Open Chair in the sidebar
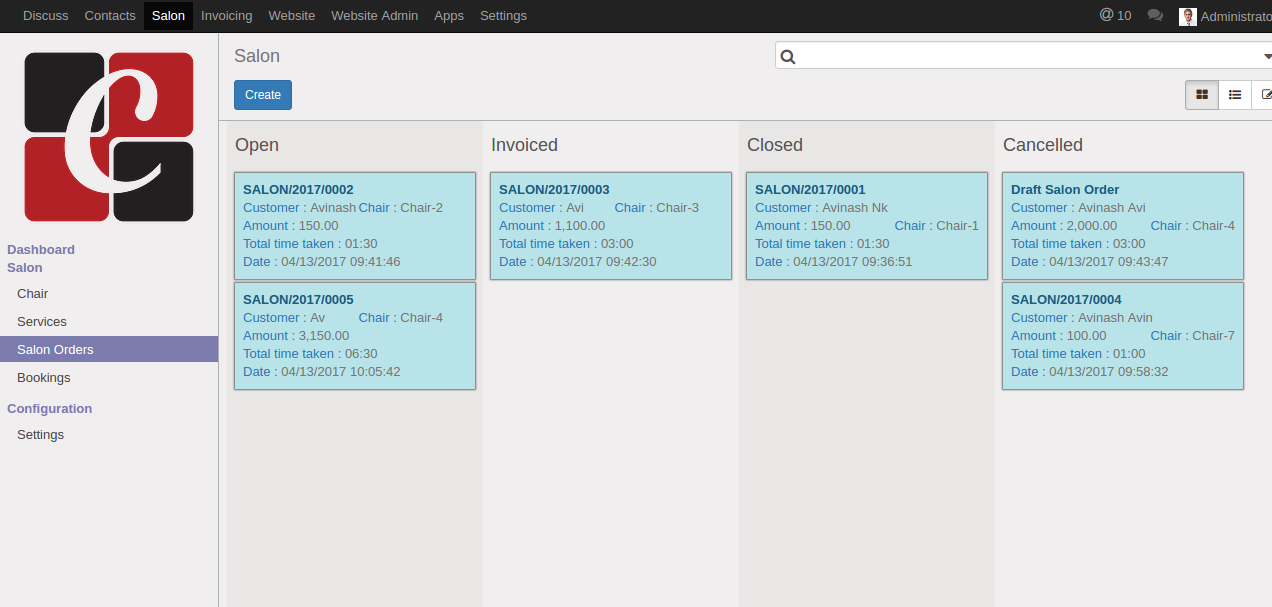 [33, 294]
